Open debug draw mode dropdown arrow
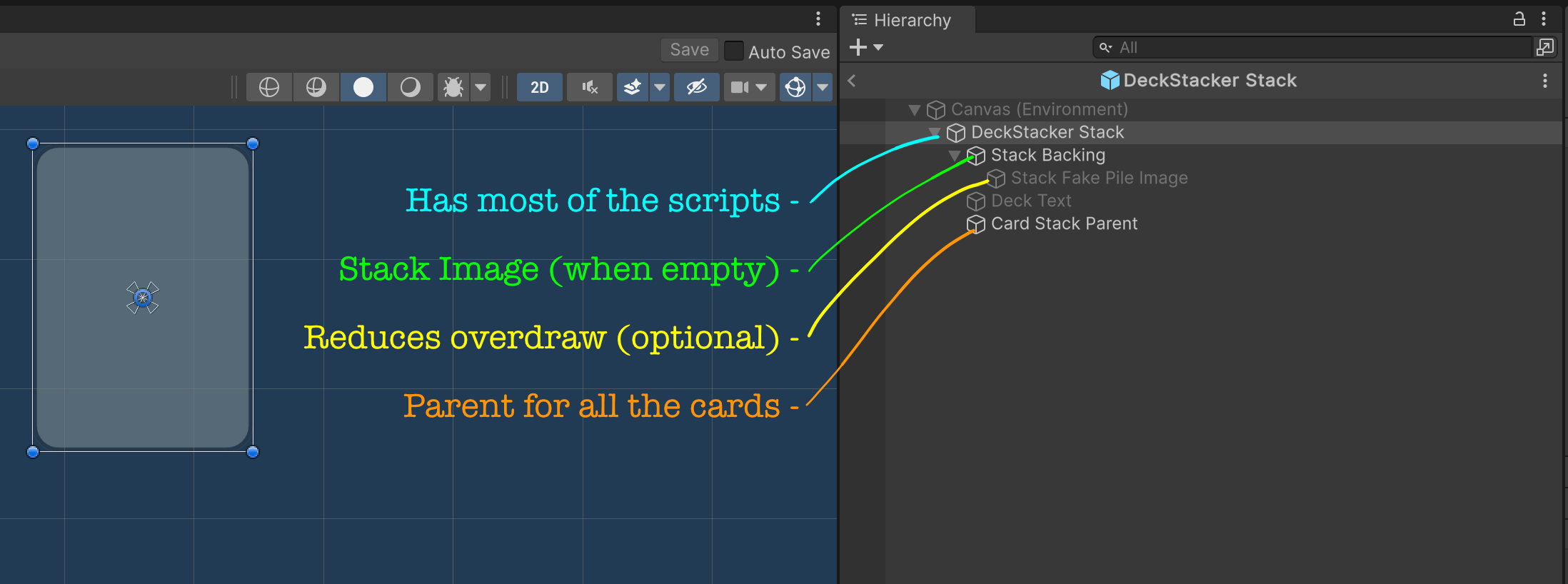This screenshot has width=1568, height=584. click(481, 87)
